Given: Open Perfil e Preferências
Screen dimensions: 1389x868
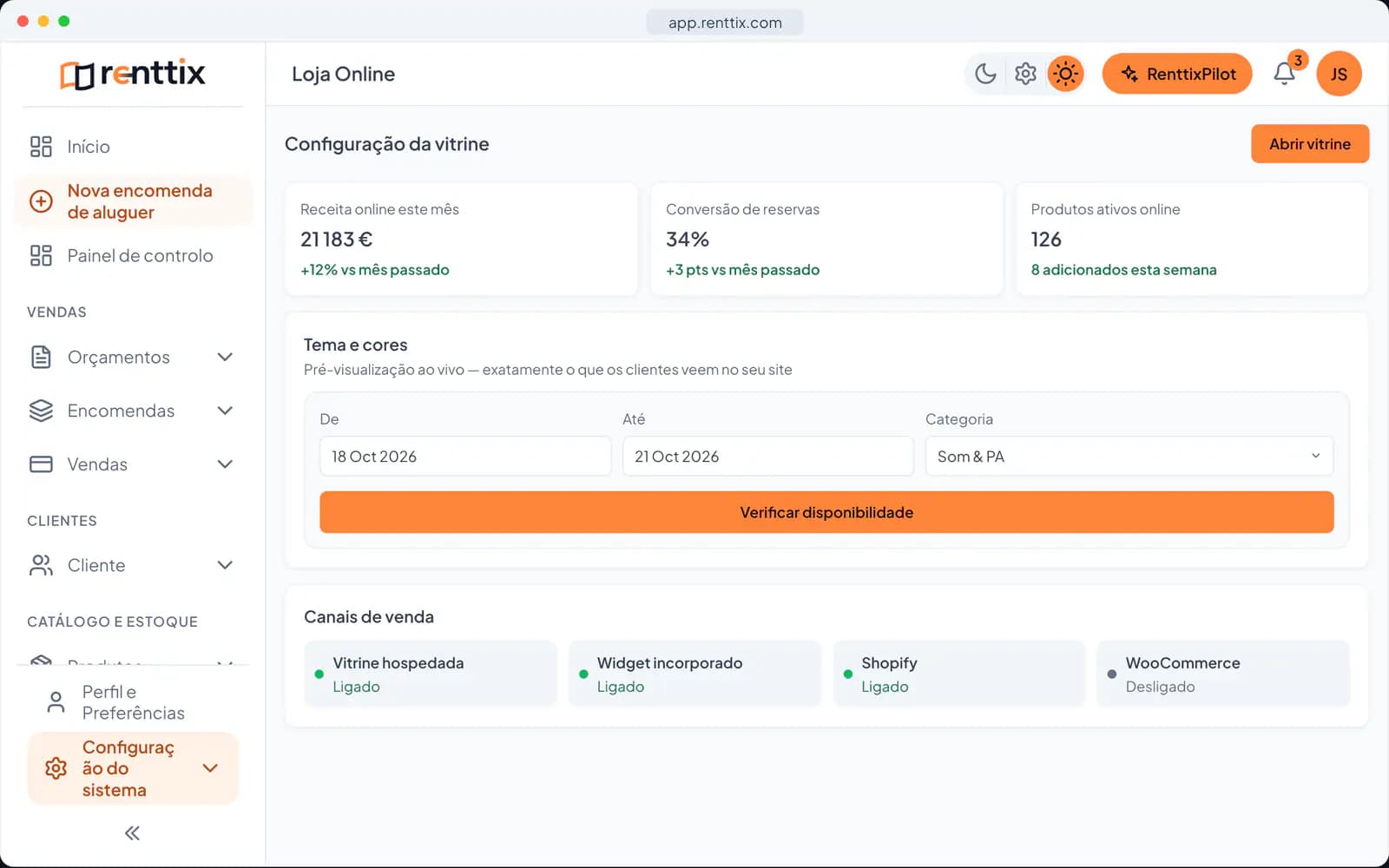Looking at the screenshot, I should pos(133,702).
